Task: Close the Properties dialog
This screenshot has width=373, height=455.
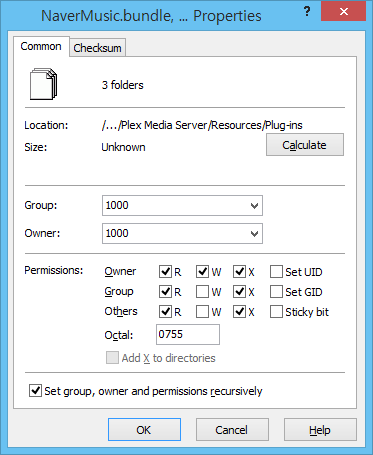Action: (343, 11)
